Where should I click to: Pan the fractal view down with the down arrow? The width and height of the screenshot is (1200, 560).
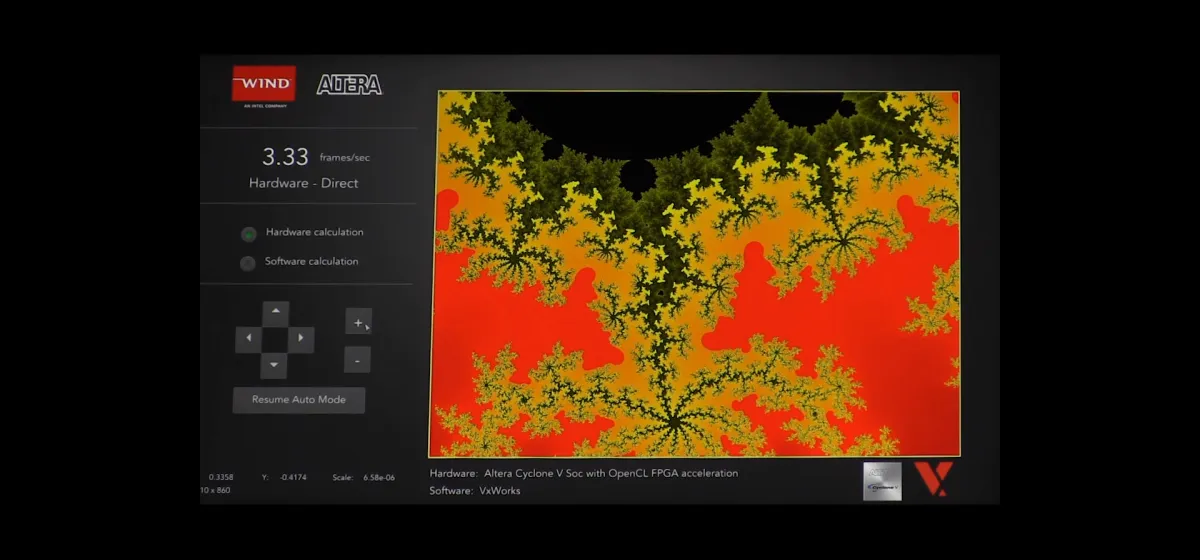click(275, 365)
